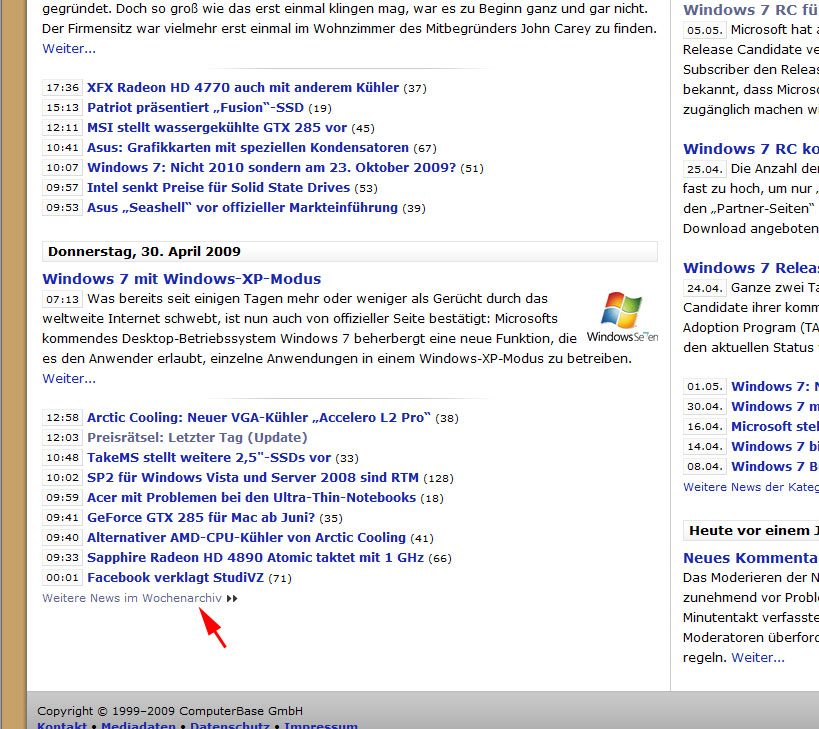Open the XFX Radeon HD 4770 article
This screenshot has height=729, width=819.
[x=243, y=88]
